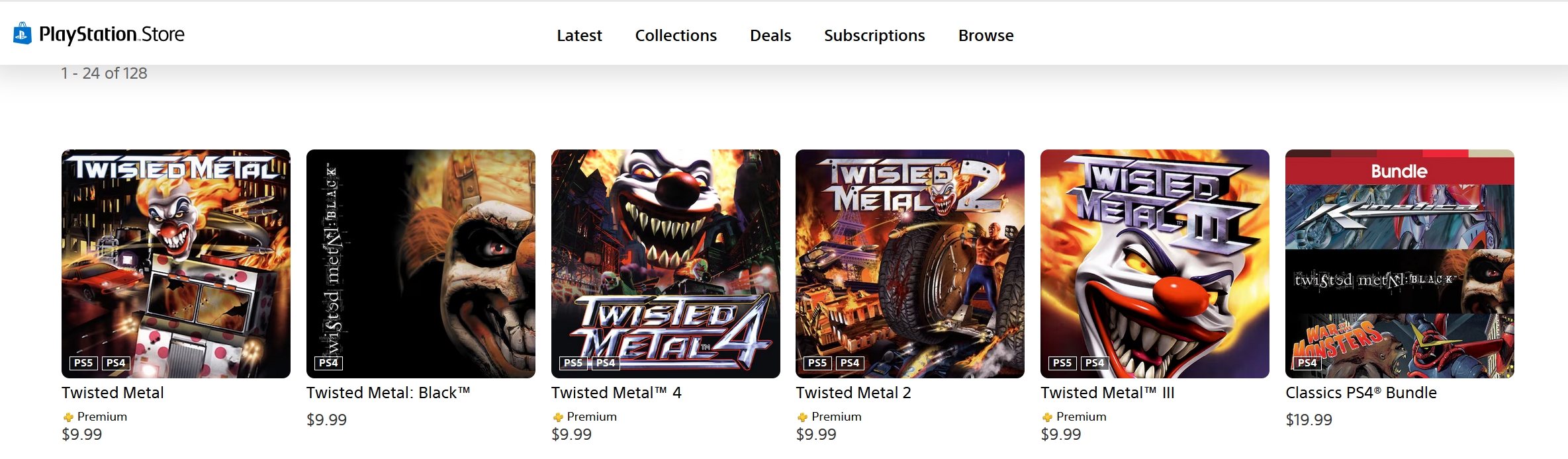Go to the Deals section
Viewport: 1568px width, 459px height.
click(x=770, y=36)
